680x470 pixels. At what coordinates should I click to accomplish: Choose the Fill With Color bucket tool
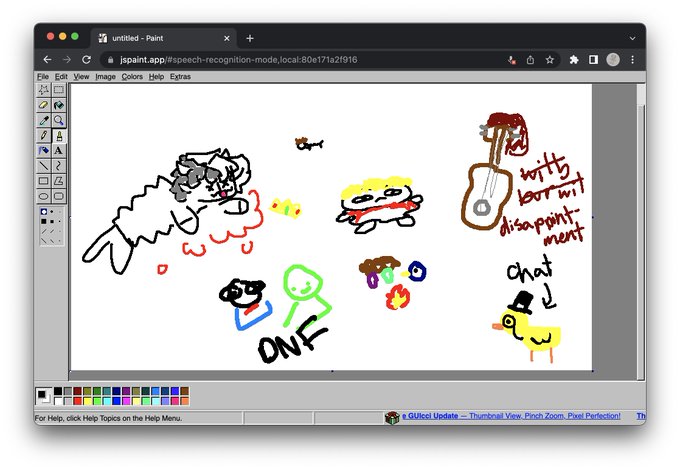pyautogui.click(x=59, y=105)
